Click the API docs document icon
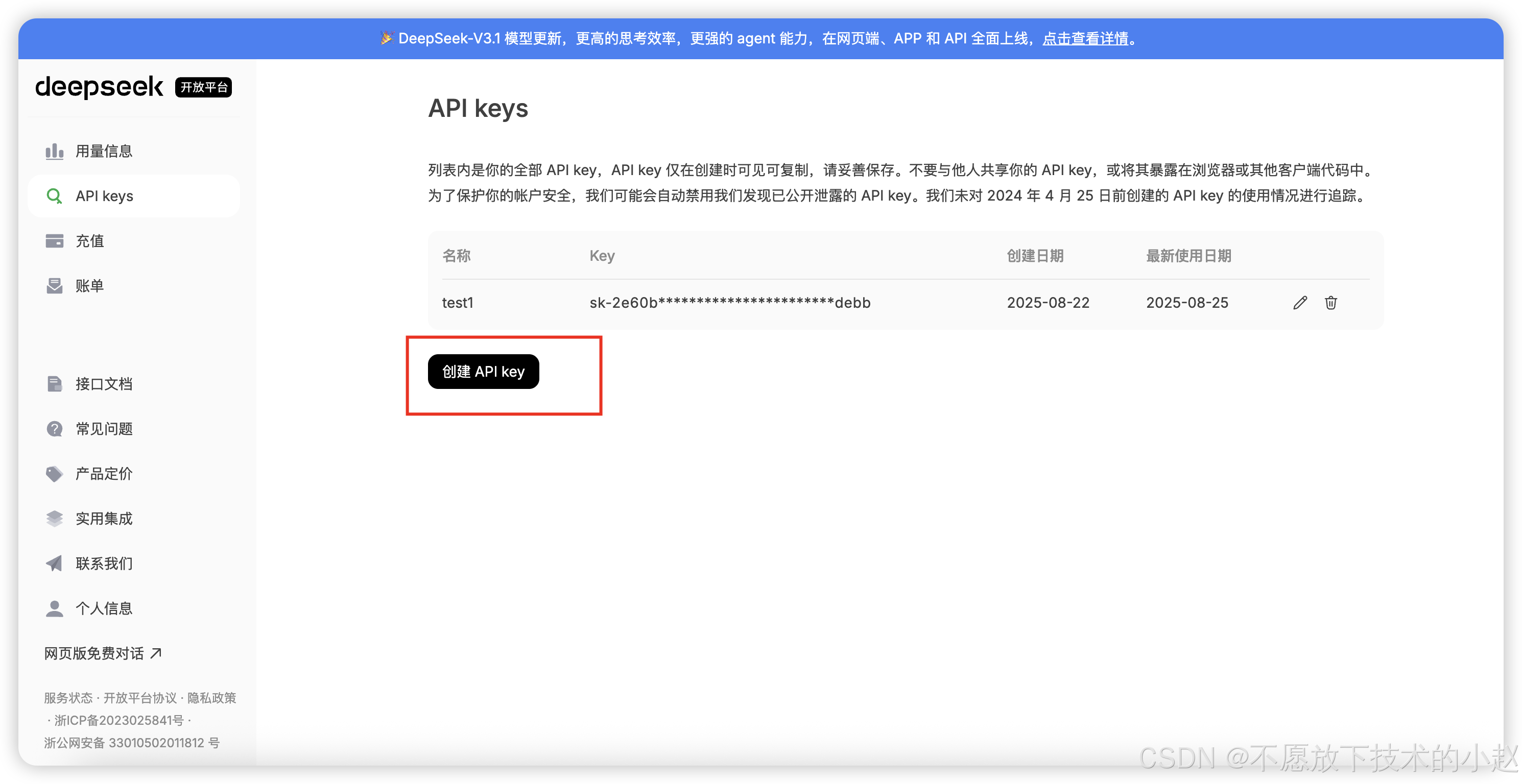 coord(54,384)
